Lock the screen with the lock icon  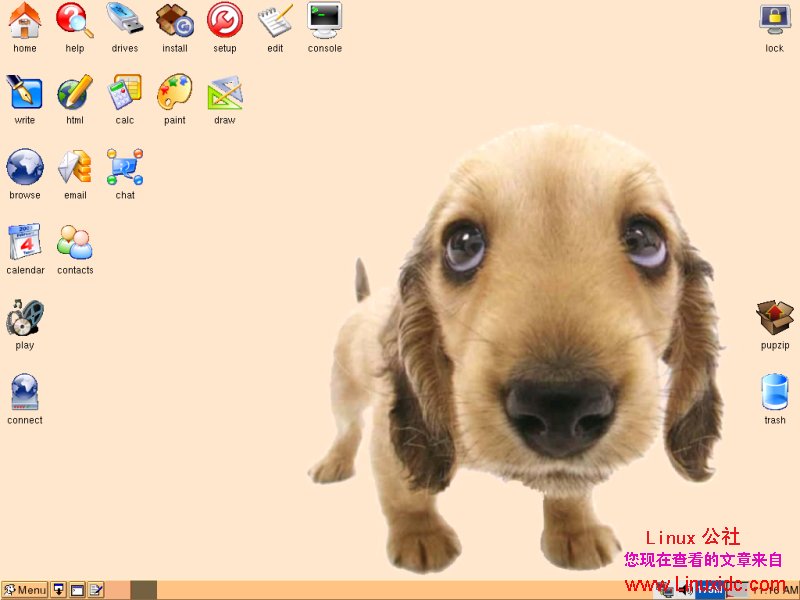pos(773,20)
